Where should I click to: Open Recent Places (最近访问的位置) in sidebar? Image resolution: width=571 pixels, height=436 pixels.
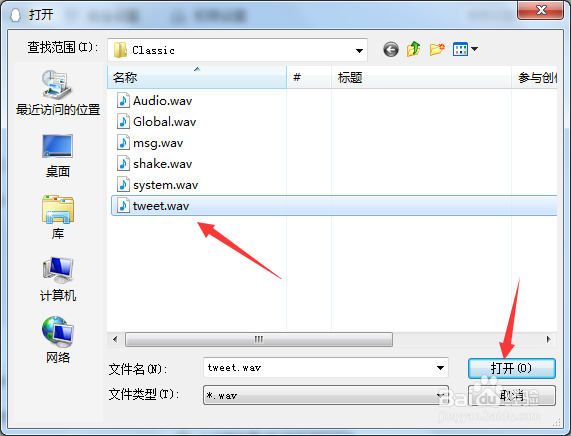coord(58,93)
